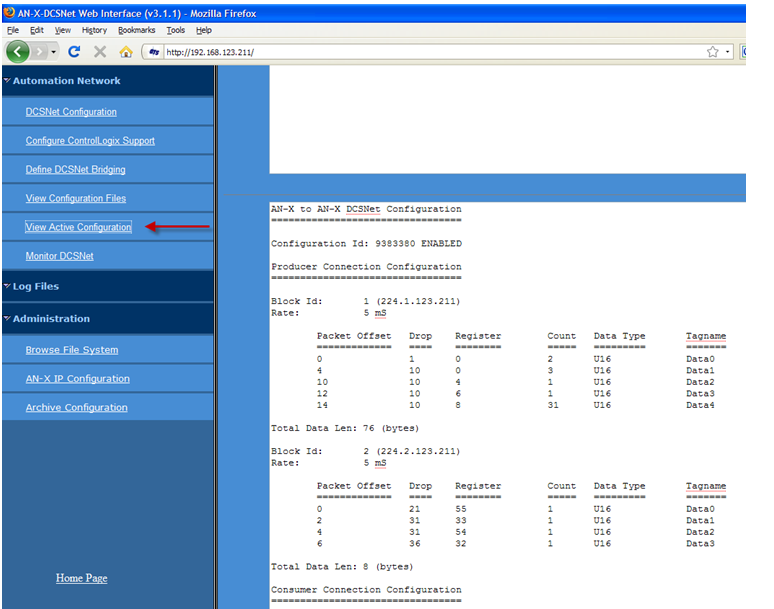Click the '(224.1.123.211)' Block Id text
Screen dimensions: 774x609
coord(418,302)
